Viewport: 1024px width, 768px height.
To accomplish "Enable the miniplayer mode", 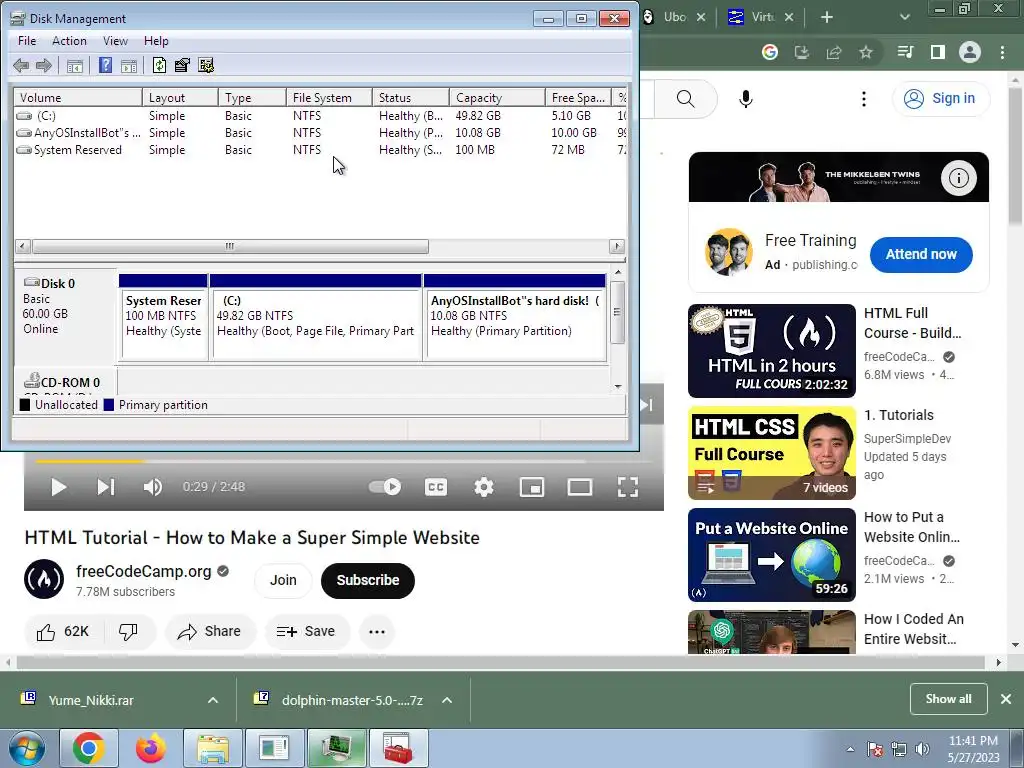I will click(x=532, y=487).
